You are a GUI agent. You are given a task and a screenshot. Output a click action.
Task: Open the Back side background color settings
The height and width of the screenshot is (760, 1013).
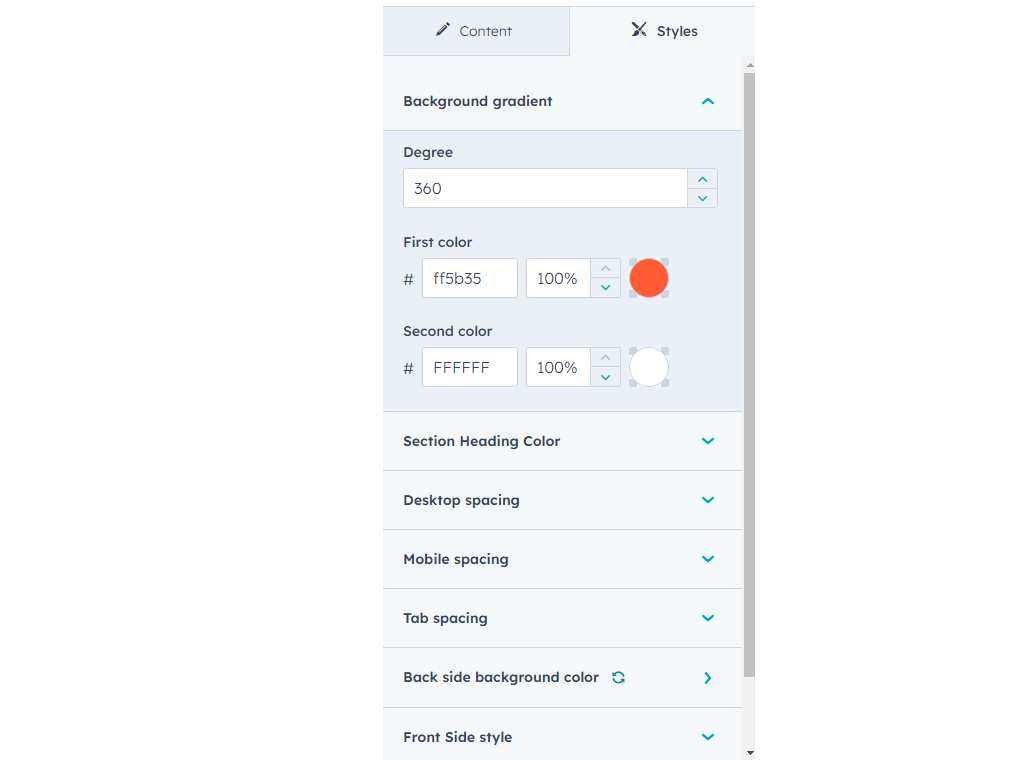[x=708, y=678]
